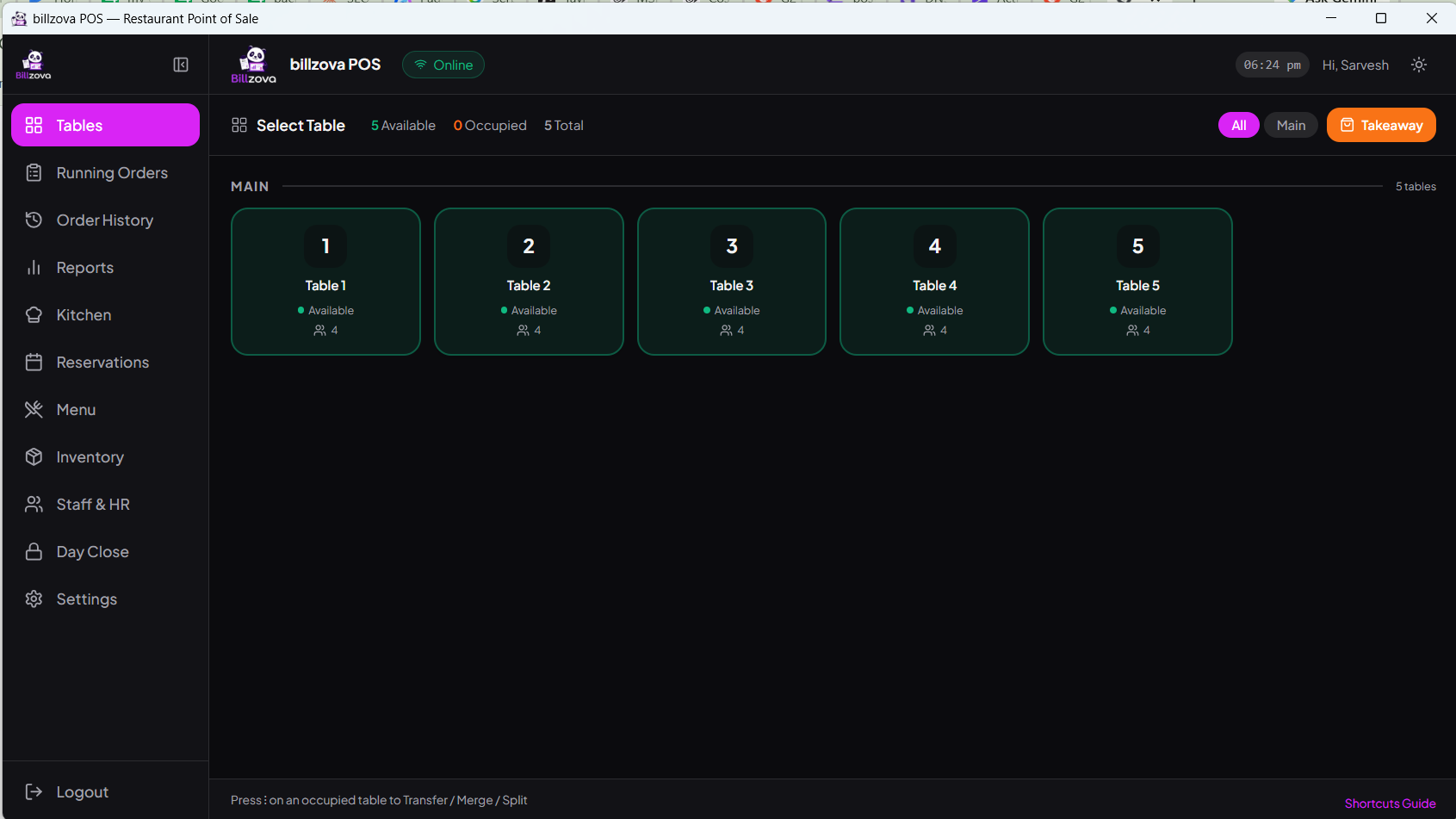Click the Billzova logo beside billzova POS title
The image size is (1456, 819).
point(254,65)
